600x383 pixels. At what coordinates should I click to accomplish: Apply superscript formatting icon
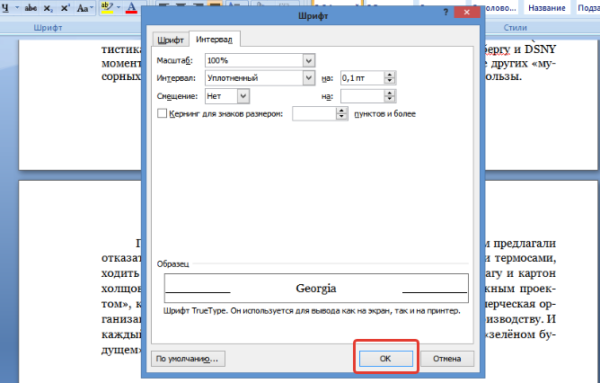65,8
